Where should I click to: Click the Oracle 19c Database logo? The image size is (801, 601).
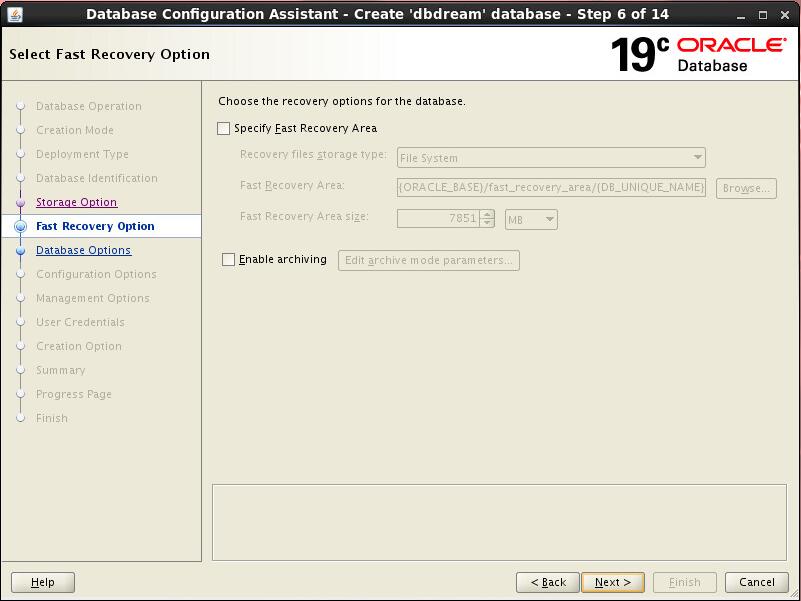point(698,54)
